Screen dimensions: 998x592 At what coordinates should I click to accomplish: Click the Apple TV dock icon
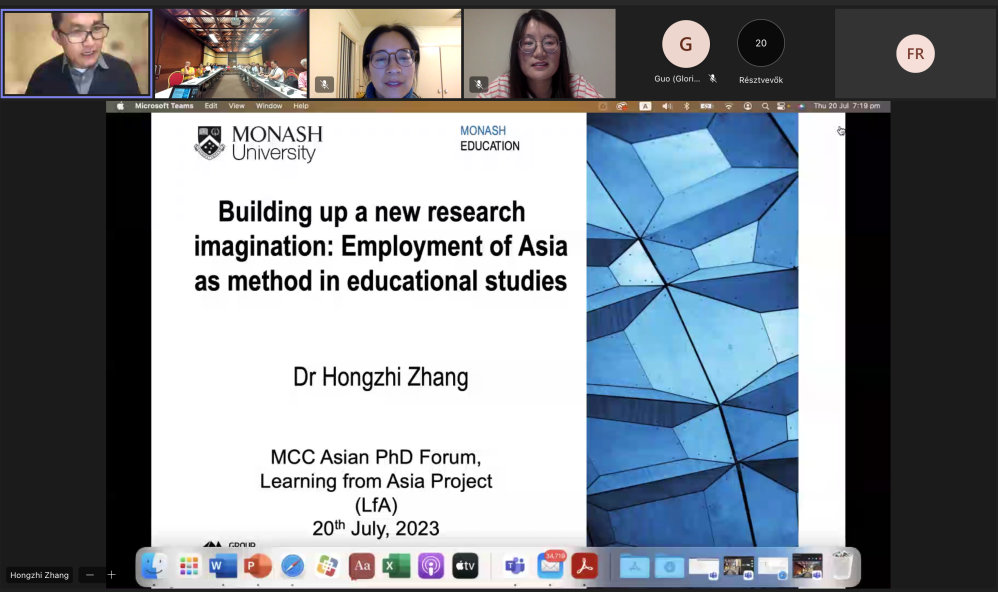pyautogui.click(x=465, y=567)
